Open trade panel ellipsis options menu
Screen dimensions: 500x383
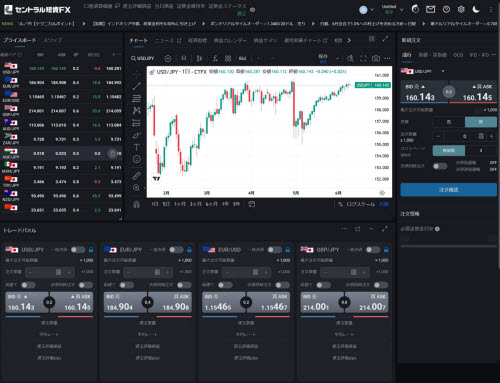pyautogui.click(x=344, y=229)
